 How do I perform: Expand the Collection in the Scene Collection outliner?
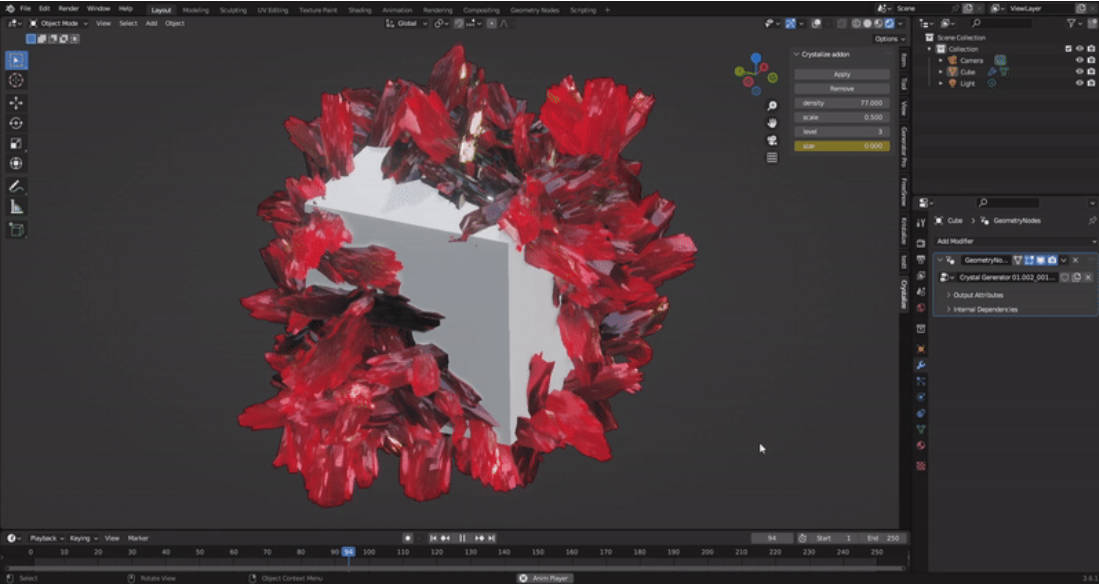pos(929,48)
